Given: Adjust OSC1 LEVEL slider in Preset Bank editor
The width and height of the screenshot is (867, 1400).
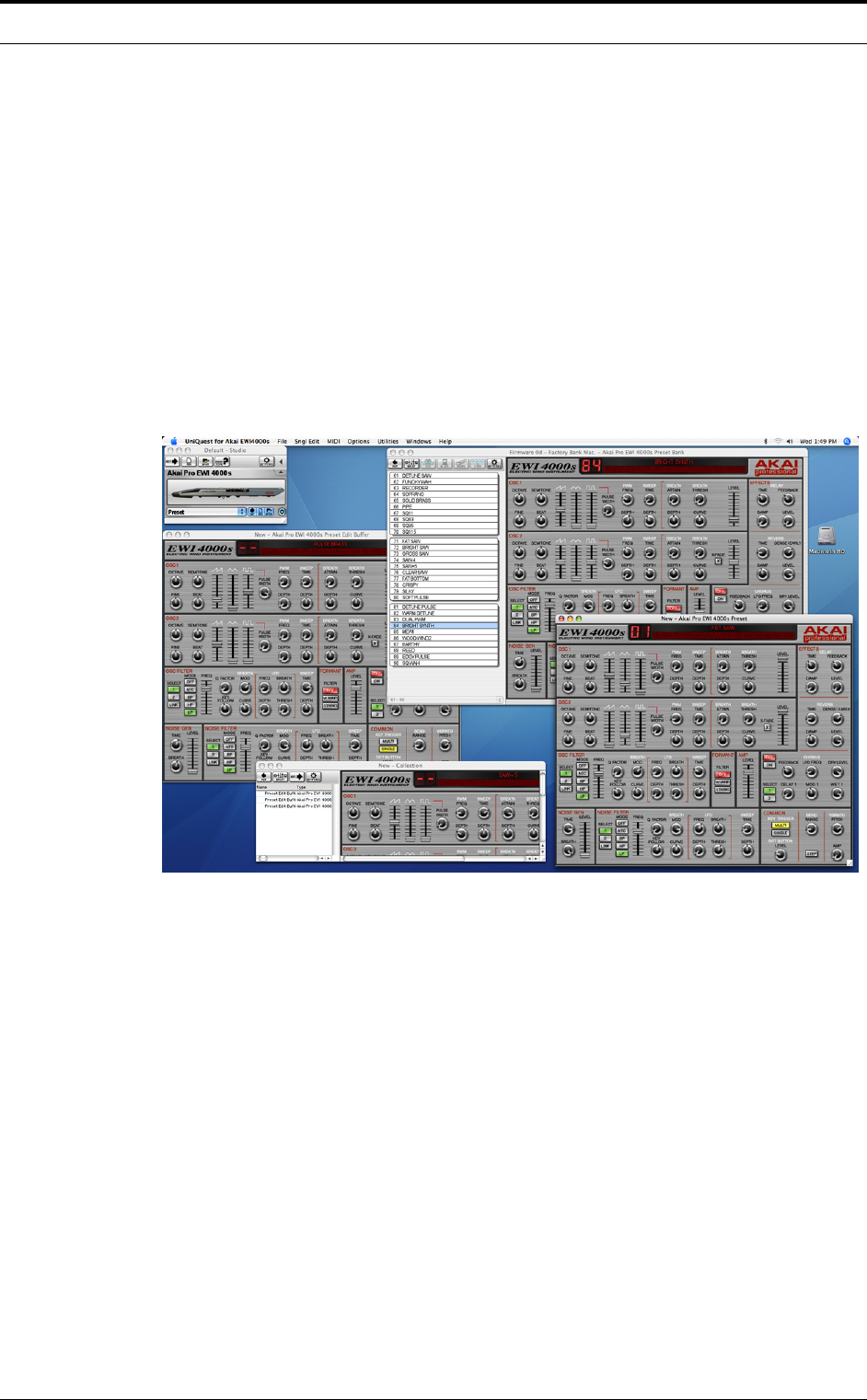Looking at the screenshot, I should click(x=734, y=508).
